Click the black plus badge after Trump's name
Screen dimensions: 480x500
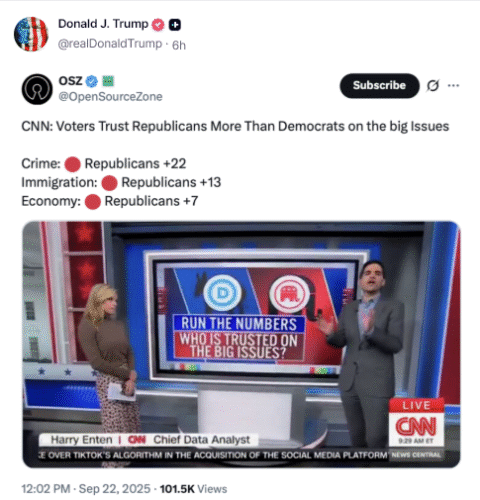(175, 25)
